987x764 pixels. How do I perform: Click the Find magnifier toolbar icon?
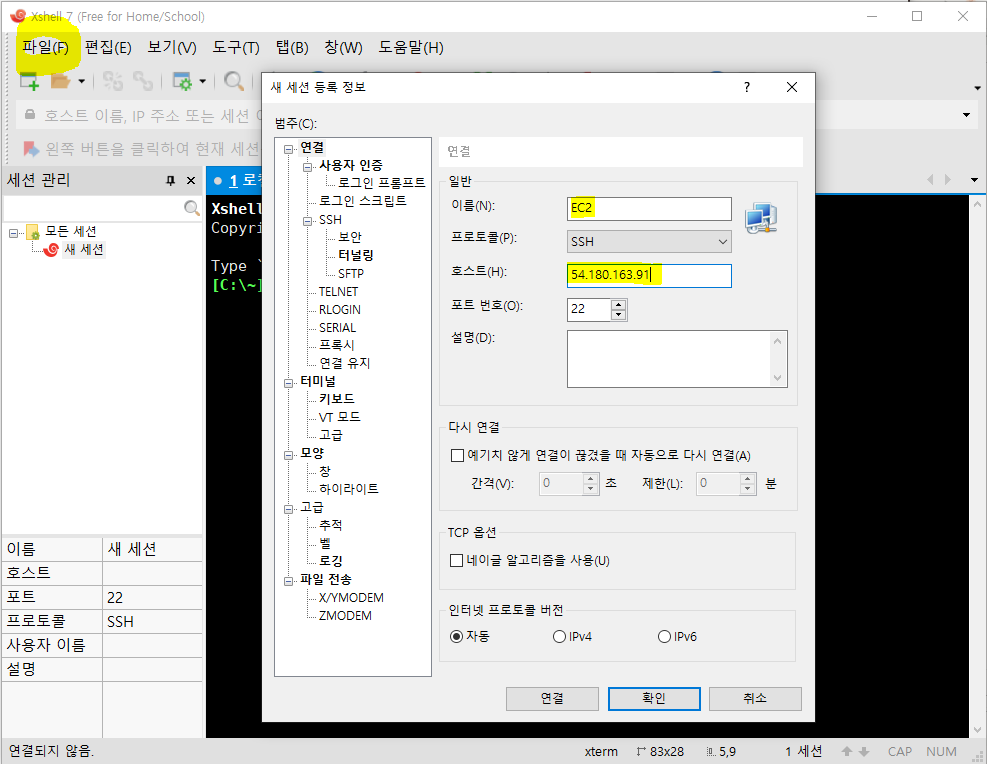(x=234, y=81)
